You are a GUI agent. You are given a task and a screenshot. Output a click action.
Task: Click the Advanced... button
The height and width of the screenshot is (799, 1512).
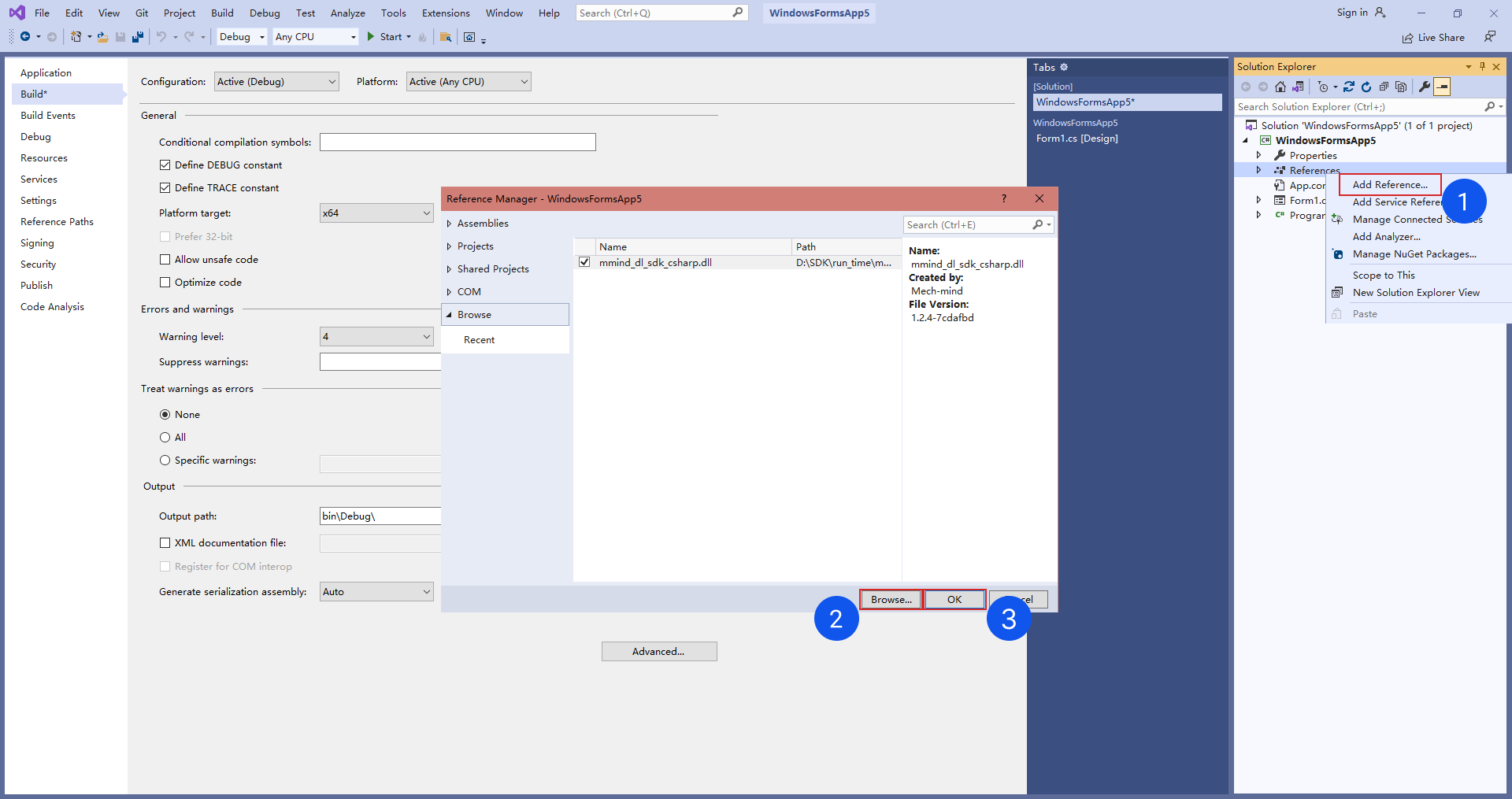[659, 652]
